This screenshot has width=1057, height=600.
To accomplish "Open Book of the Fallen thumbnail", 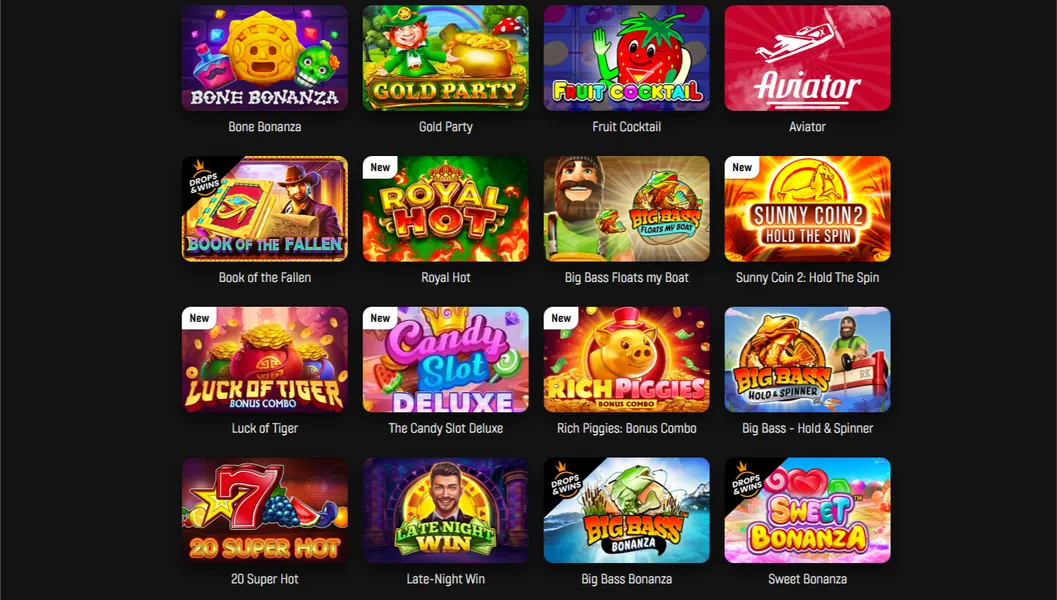I will click(265, 209).
